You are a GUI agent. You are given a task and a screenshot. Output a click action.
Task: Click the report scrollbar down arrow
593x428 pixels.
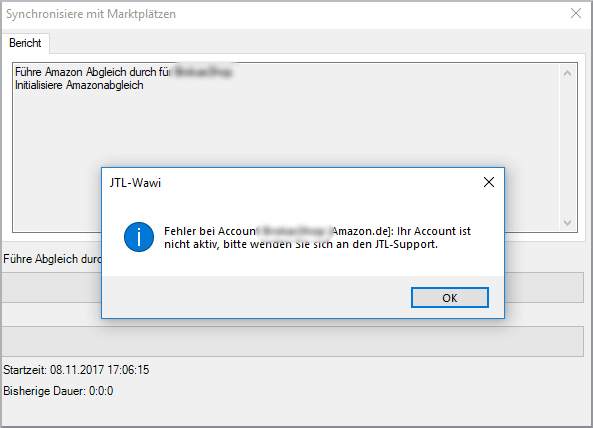[x=567, y=222]
